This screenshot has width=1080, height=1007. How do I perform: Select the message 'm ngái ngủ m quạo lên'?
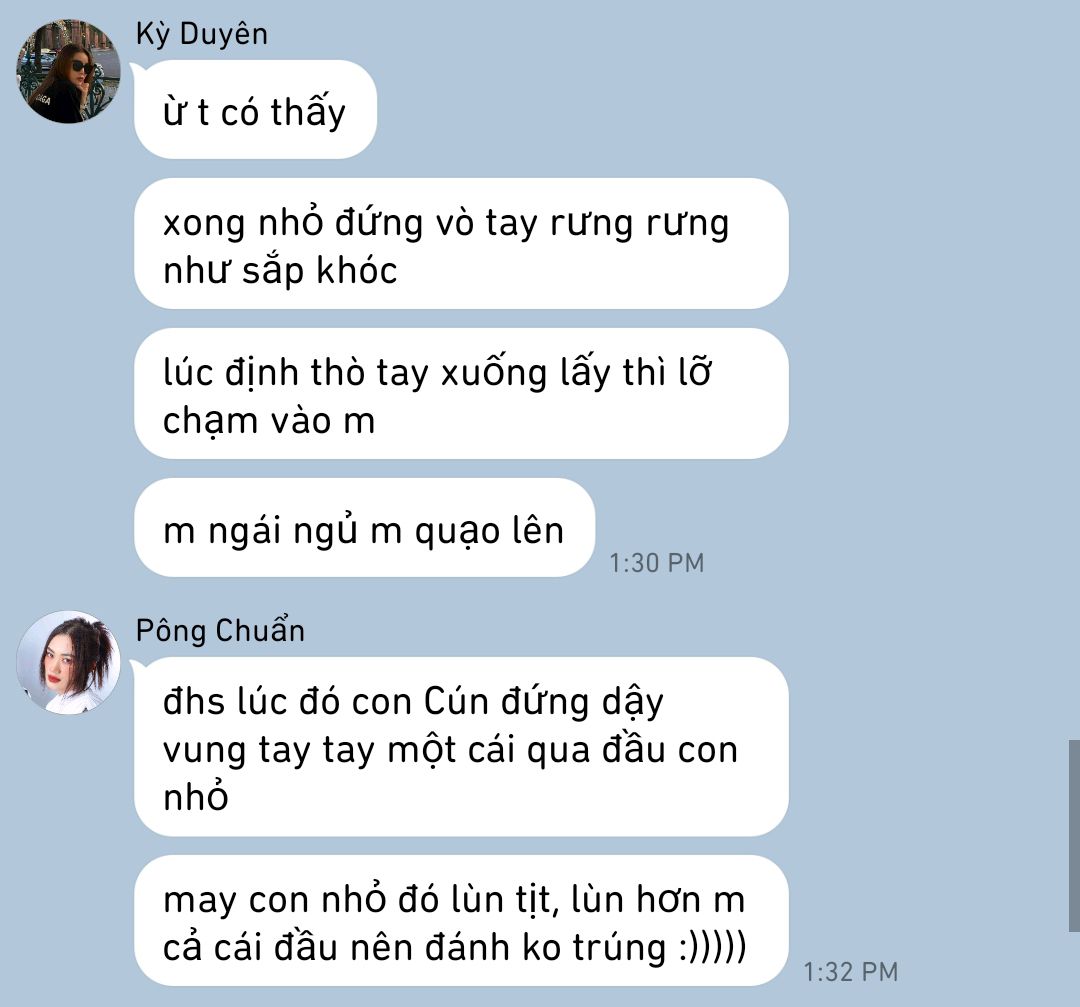(364, 528)
